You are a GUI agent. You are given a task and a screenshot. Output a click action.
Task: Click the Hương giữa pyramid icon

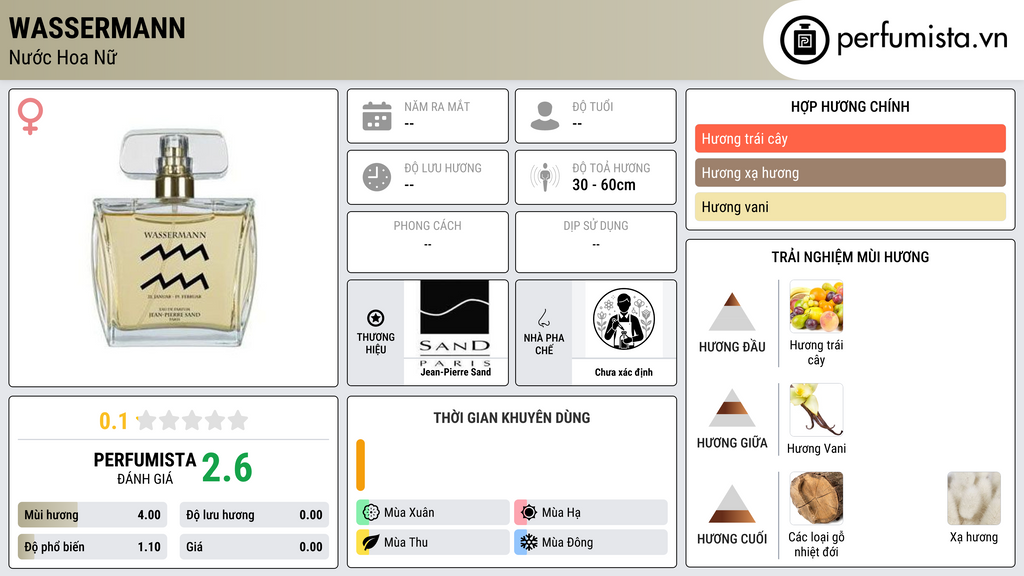[732, 408]
